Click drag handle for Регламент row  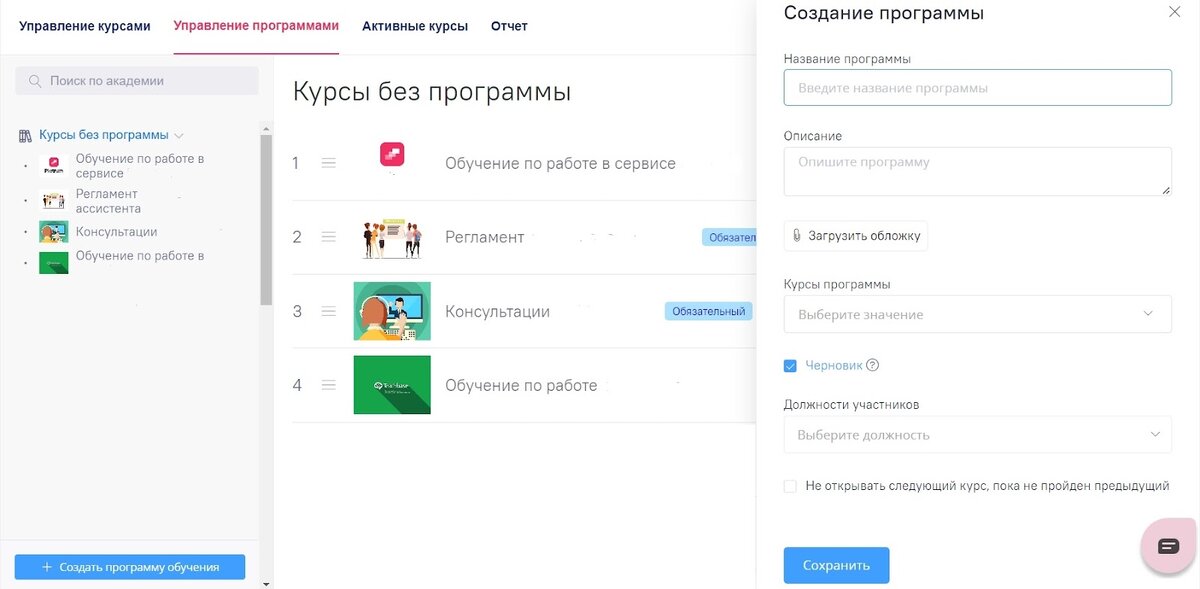tap(329, 237)
